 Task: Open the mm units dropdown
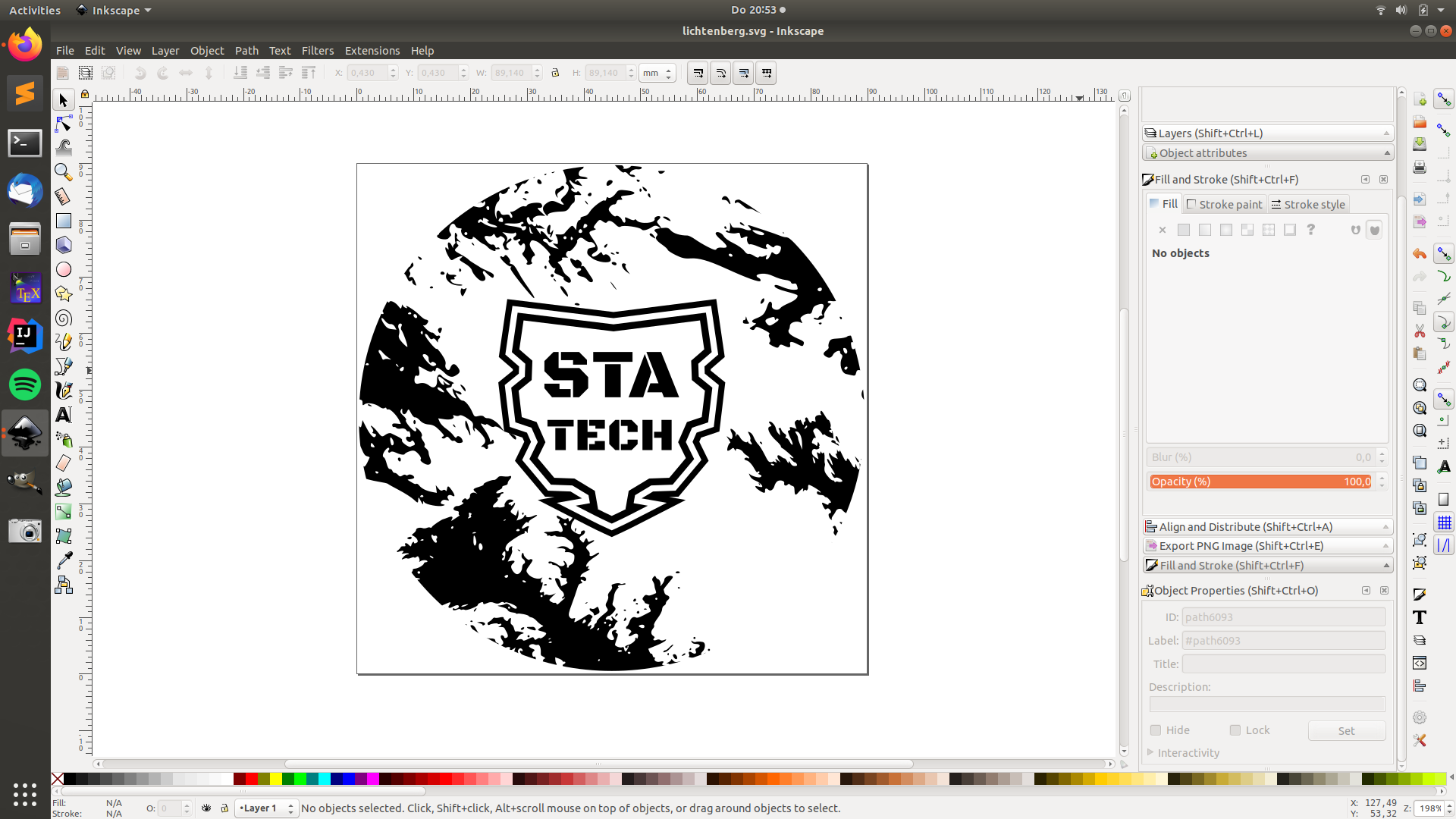(x=657, y=72)
